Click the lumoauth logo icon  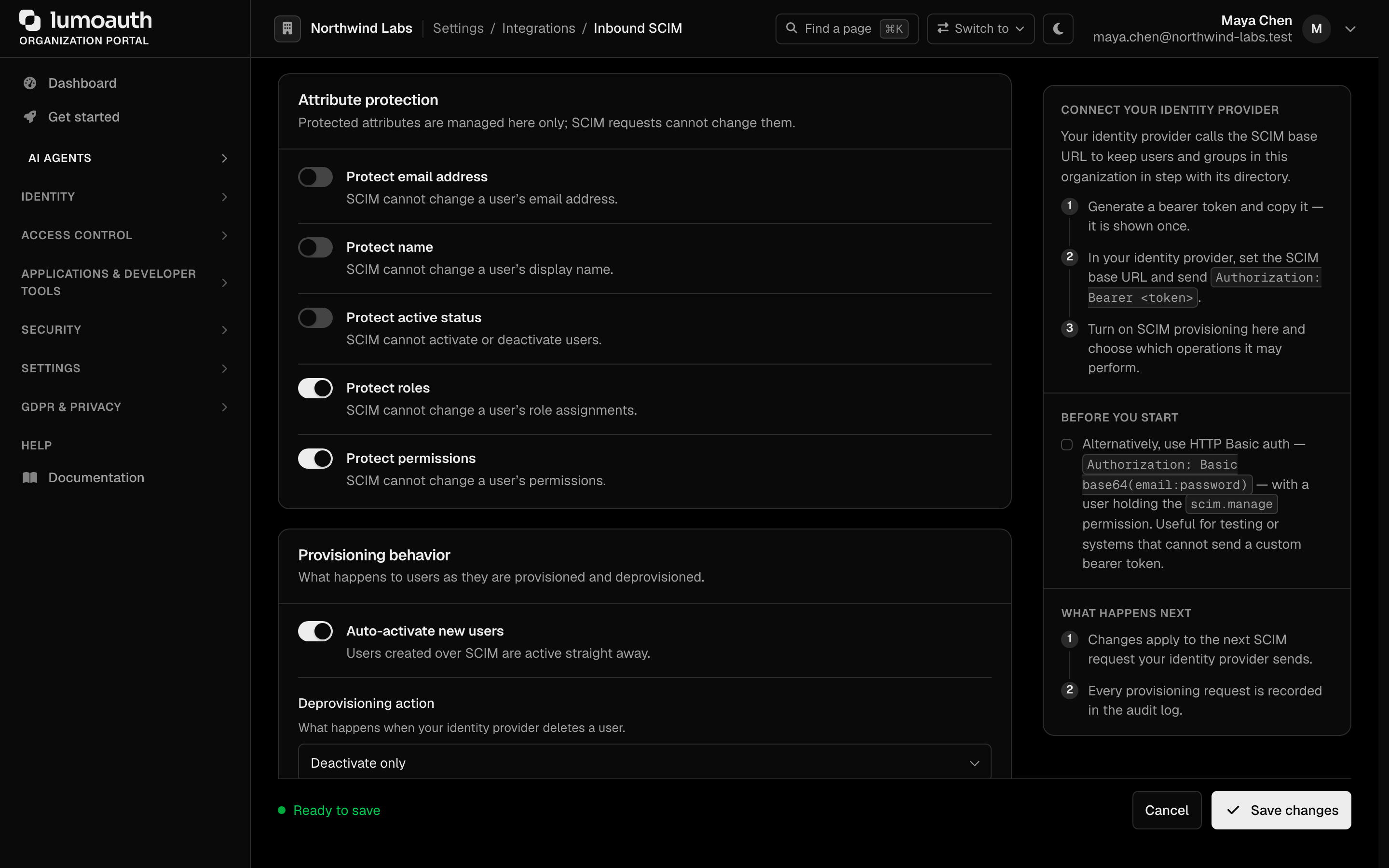(30, 20)
